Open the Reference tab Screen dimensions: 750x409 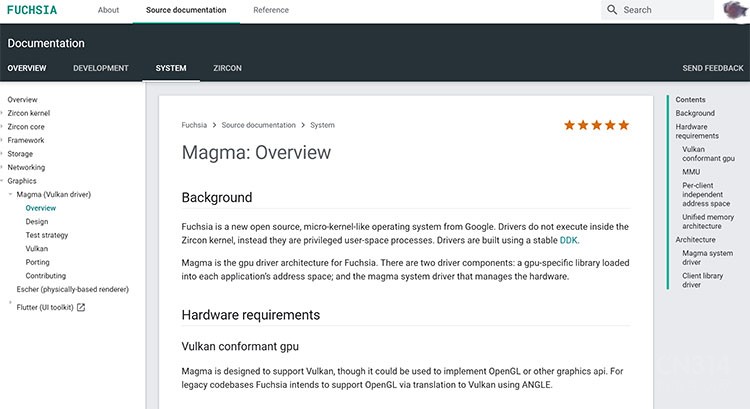click(x=271, y=10)
